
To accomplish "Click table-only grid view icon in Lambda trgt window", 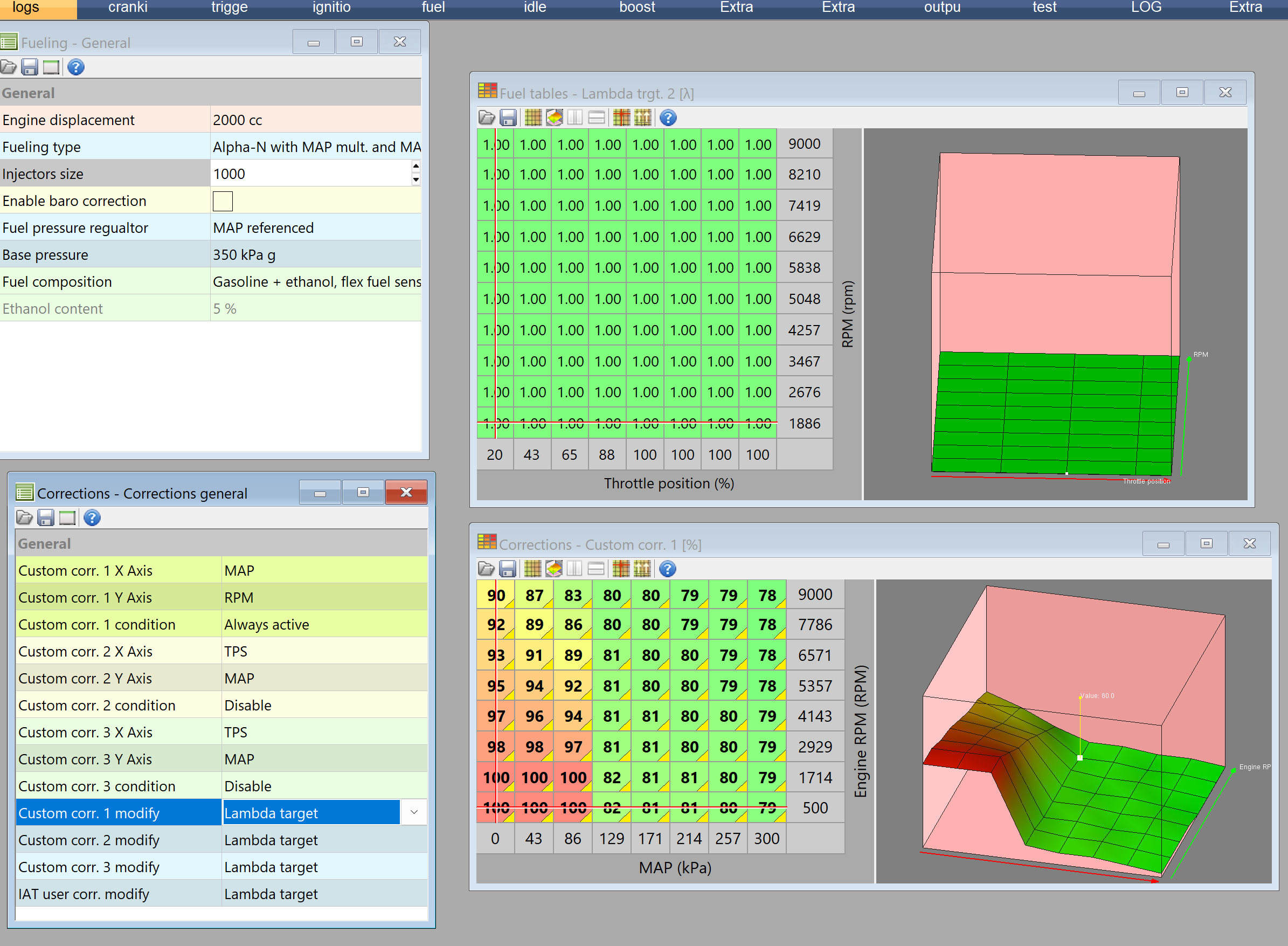I will coord(533,118).
